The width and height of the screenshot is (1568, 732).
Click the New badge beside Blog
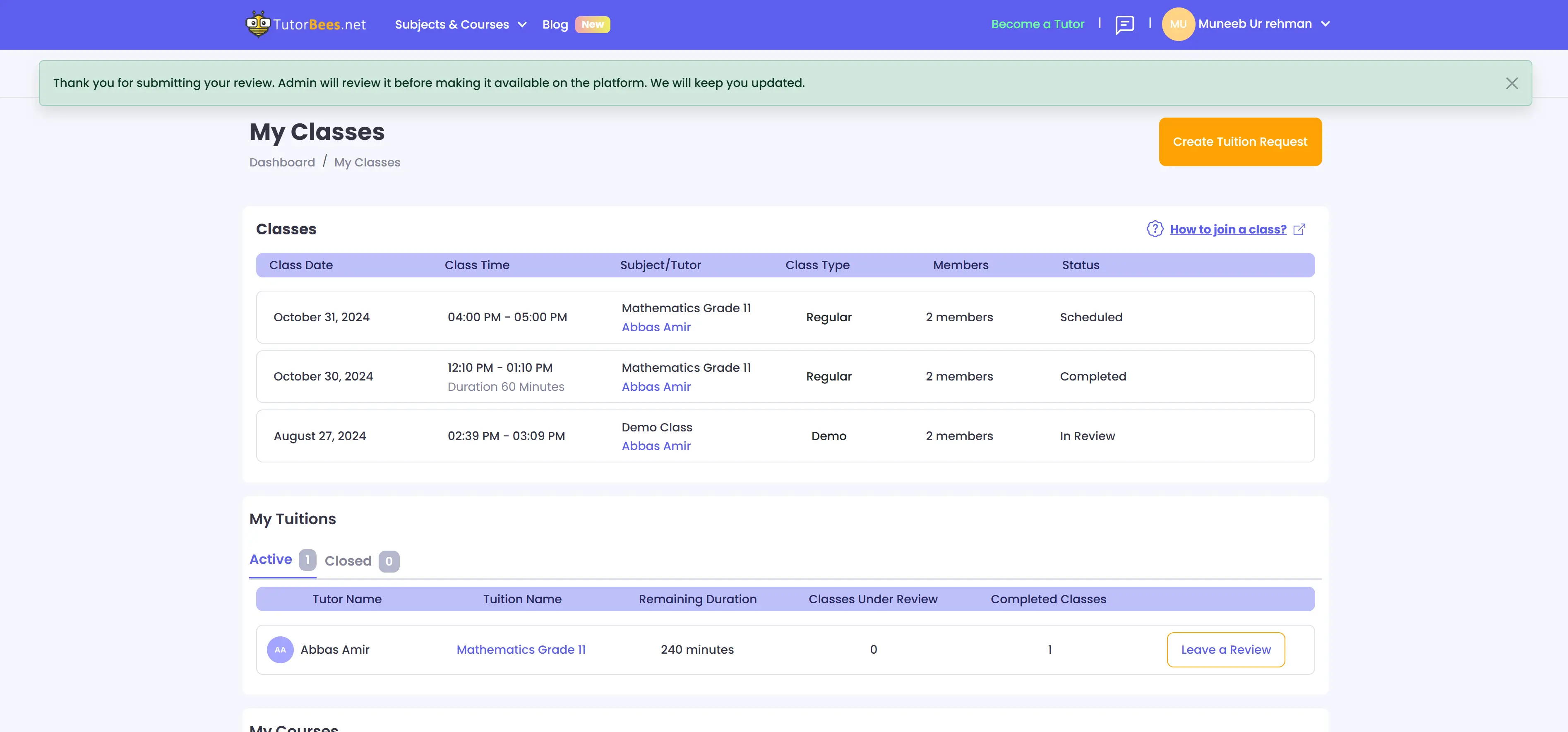[592, 24]
